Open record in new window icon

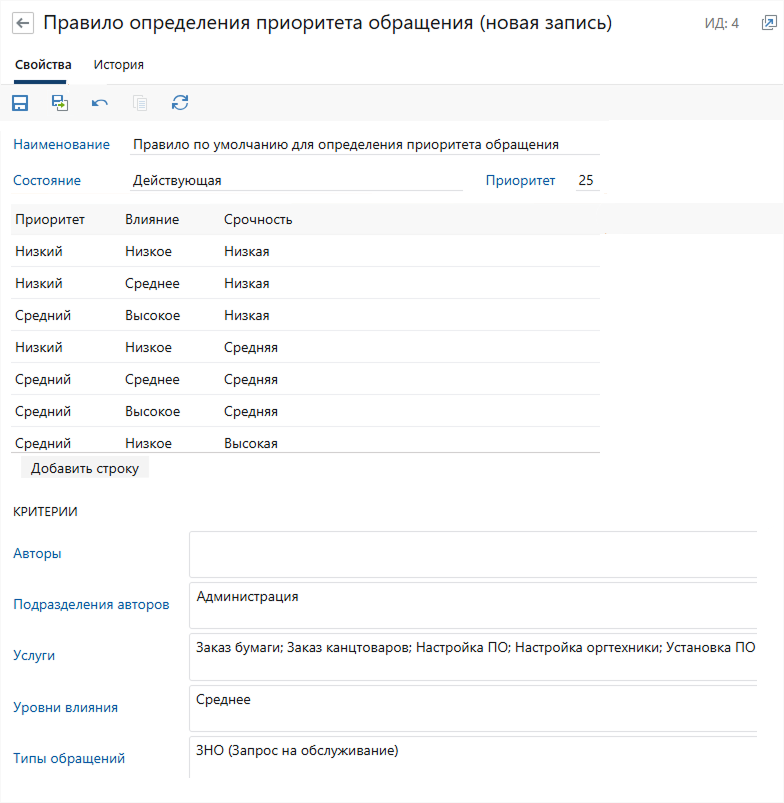[767, 23]
